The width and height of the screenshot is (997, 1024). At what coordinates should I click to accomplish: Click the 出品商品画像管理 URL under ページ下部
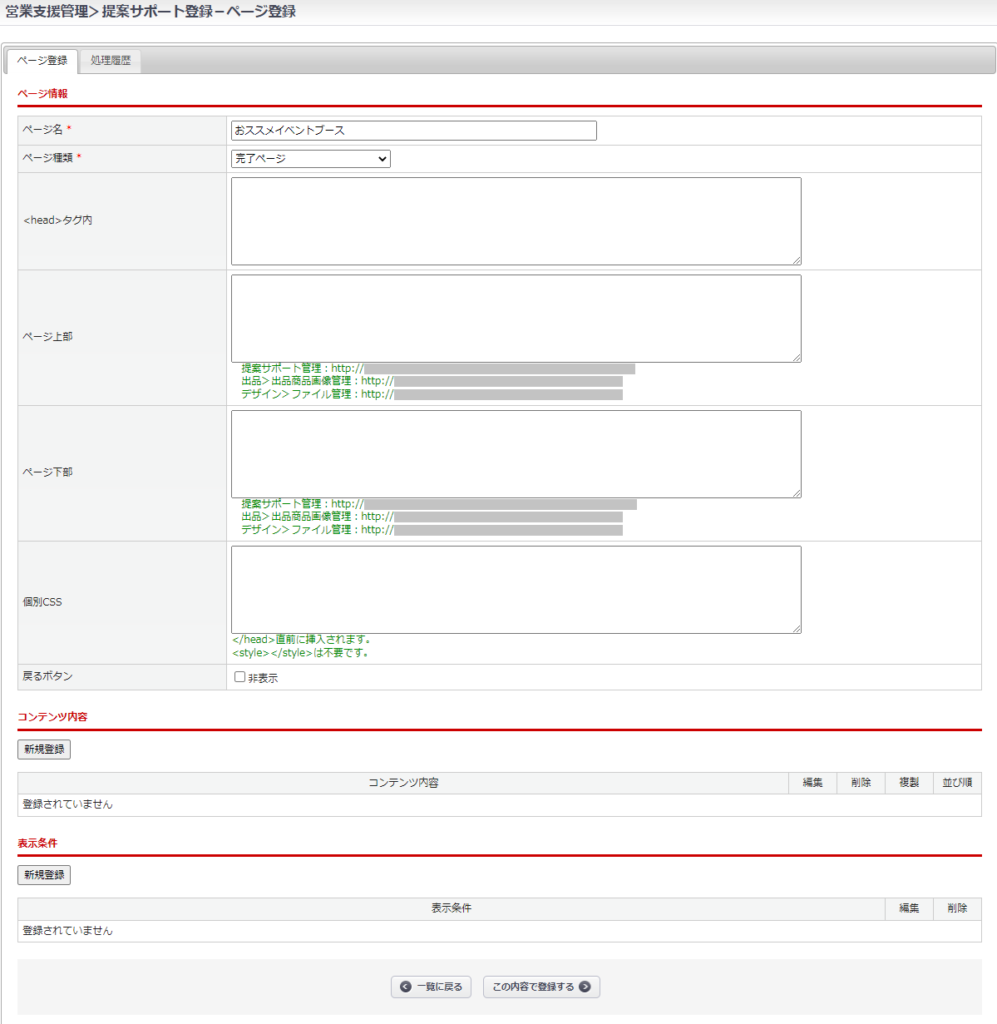492,517
